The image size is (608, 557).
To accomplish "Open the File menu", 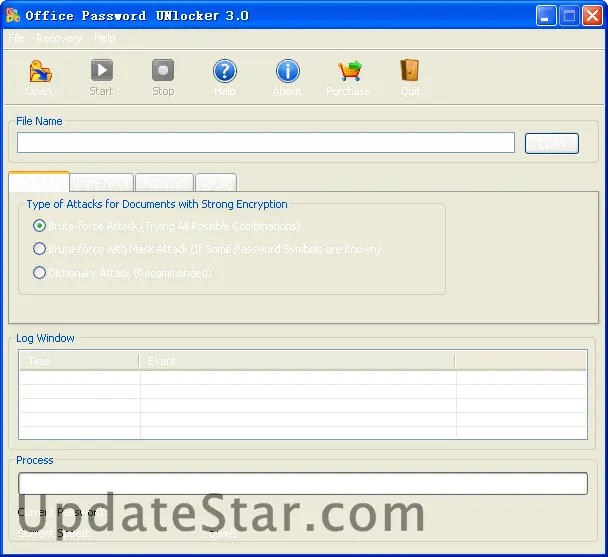I will (x=16, y=38).
